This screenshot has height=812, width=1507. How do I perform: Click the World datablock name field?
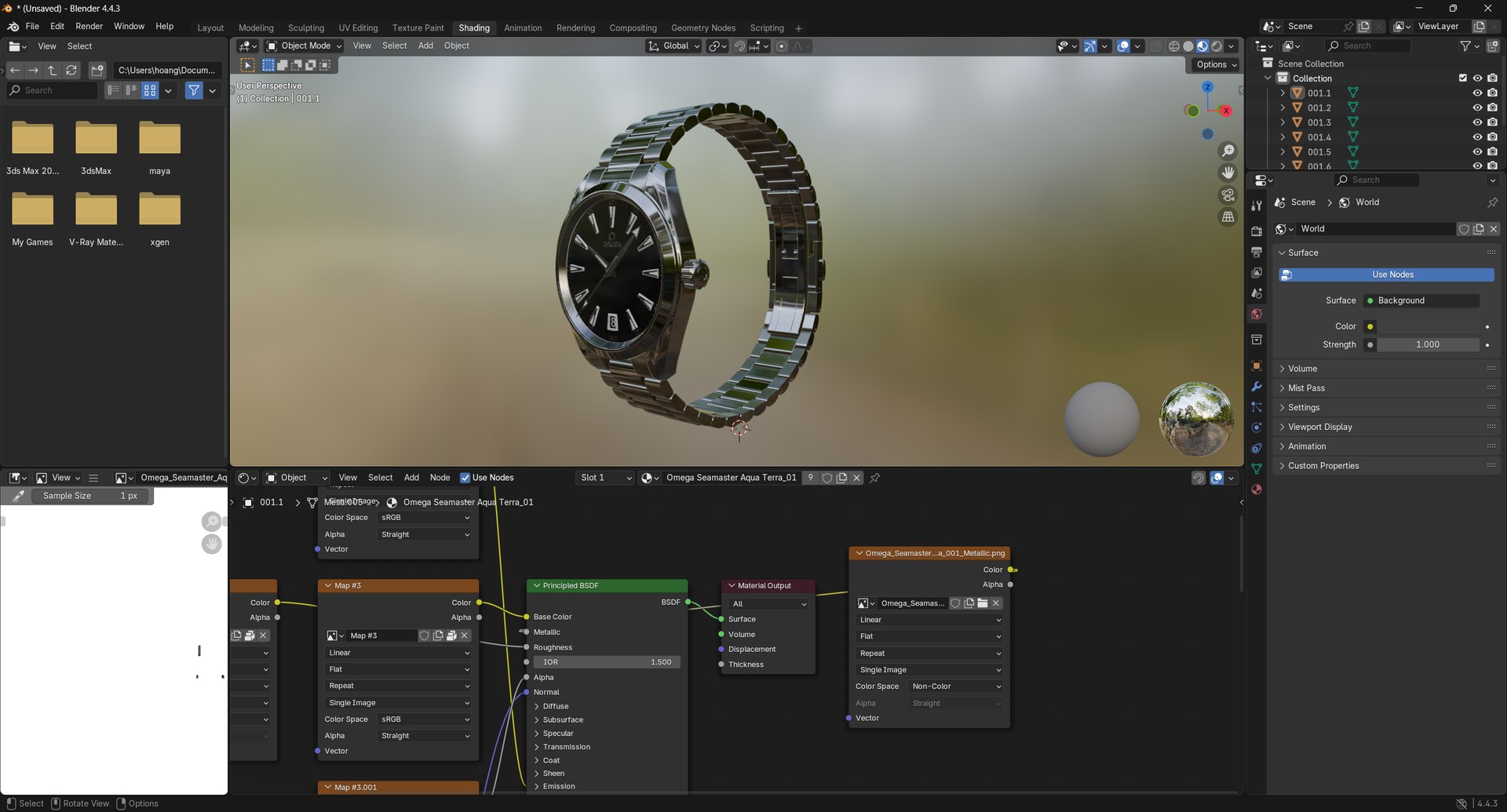point(1376,229)
